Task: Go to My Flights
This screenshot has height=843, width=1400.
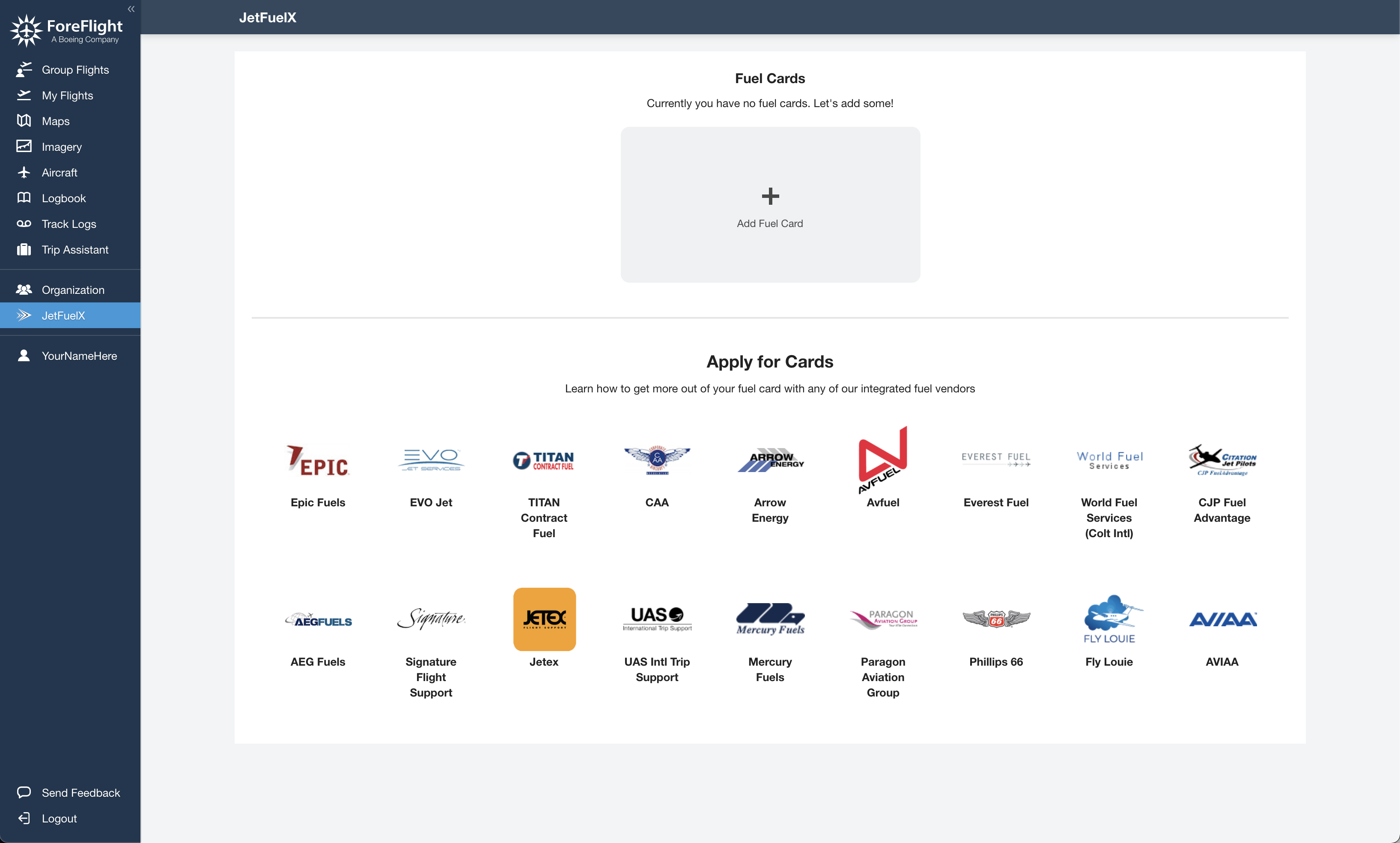Action: pyautogui.click(x=68, y=96)
